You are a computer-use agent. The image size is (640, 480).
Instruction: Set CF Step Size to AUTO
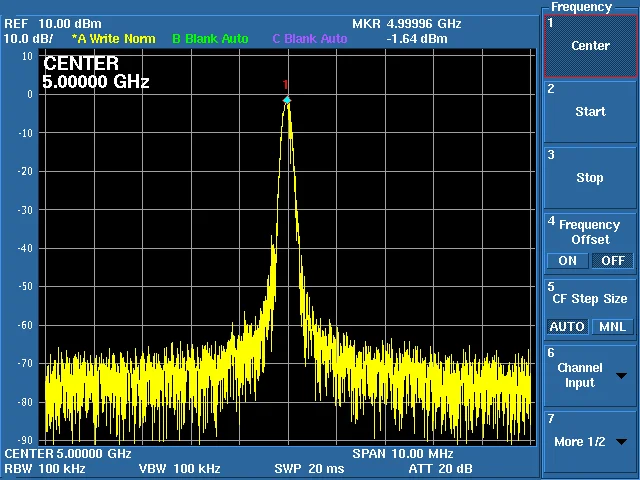coord(567,327)
